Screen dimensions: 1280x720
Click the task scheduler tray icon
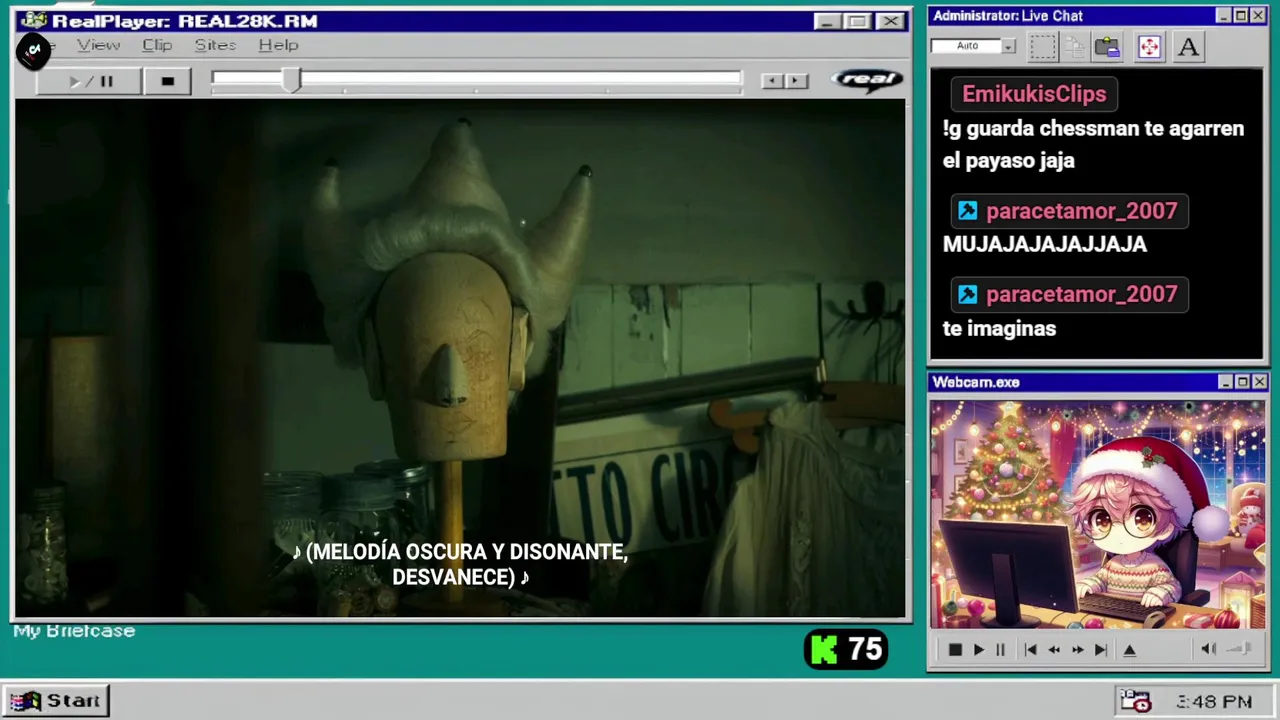[1135, 701]
